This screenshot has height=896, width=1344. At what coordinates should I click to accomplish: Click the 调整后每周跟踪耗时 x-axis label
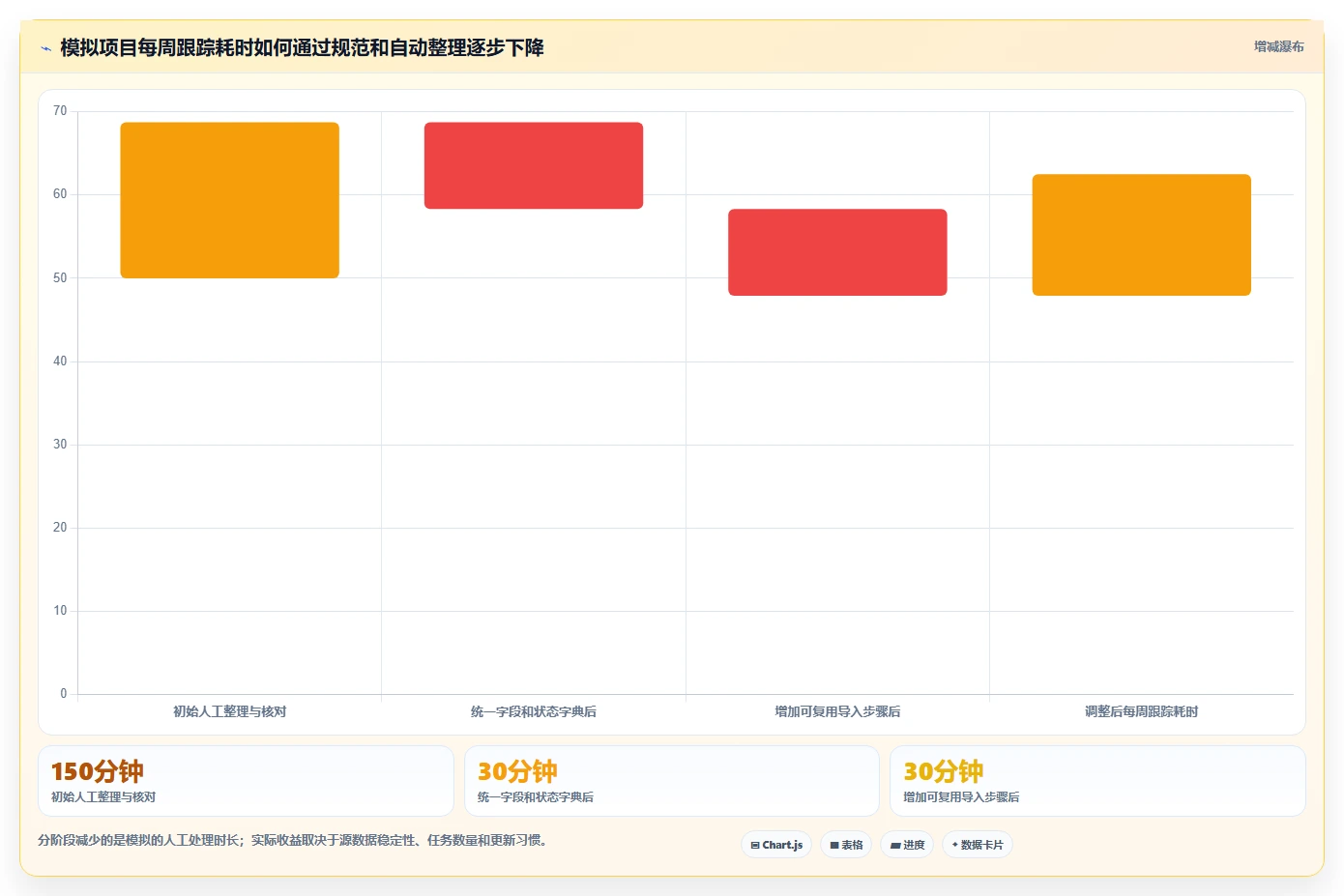tap(1142, 711)
